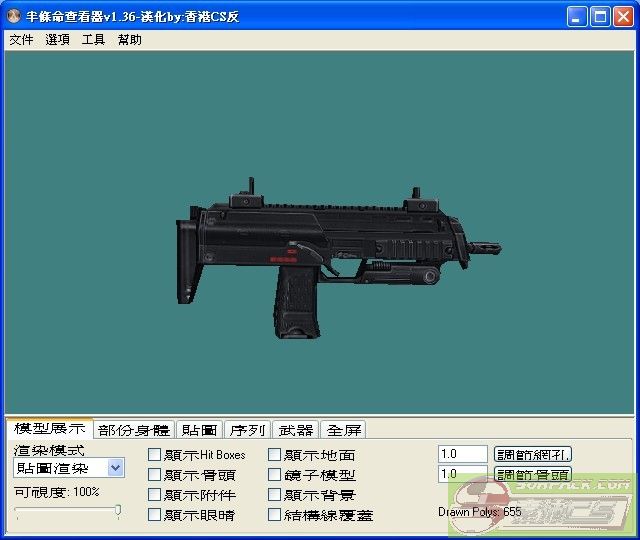This screenshot has width=640, height=540.
Task: Click the 可視度 opacity slider handle
Action: [118, 511]
